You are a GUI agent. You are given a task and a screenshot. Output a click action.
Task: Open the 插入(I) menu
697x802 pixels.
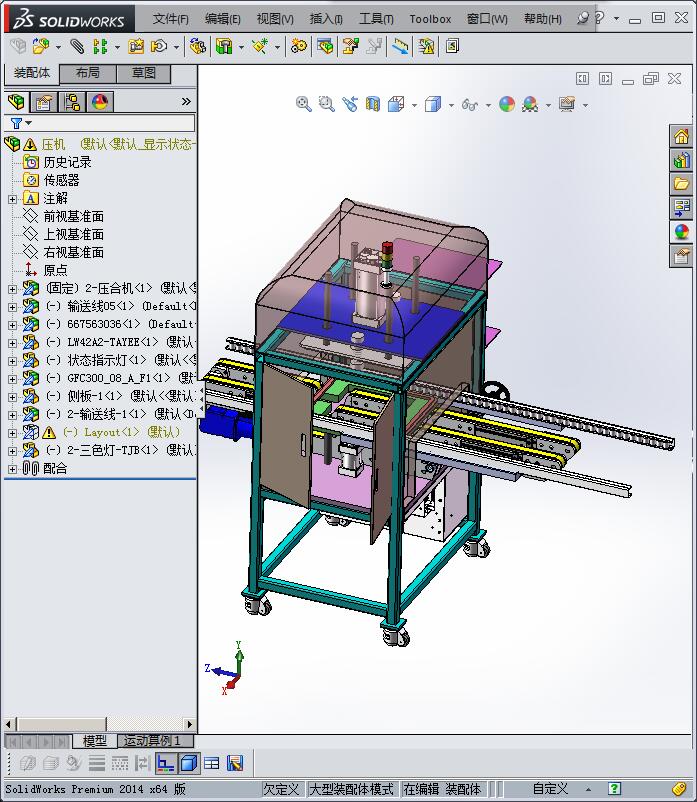(x=326, y=19)
